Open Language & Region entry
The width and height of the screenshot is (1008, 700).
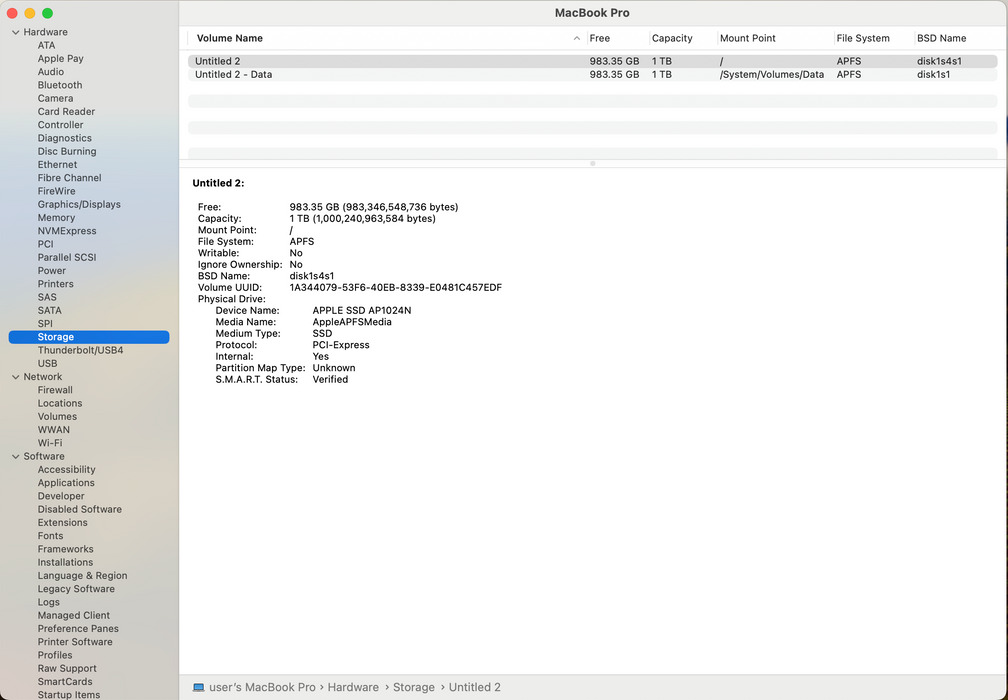82,575
